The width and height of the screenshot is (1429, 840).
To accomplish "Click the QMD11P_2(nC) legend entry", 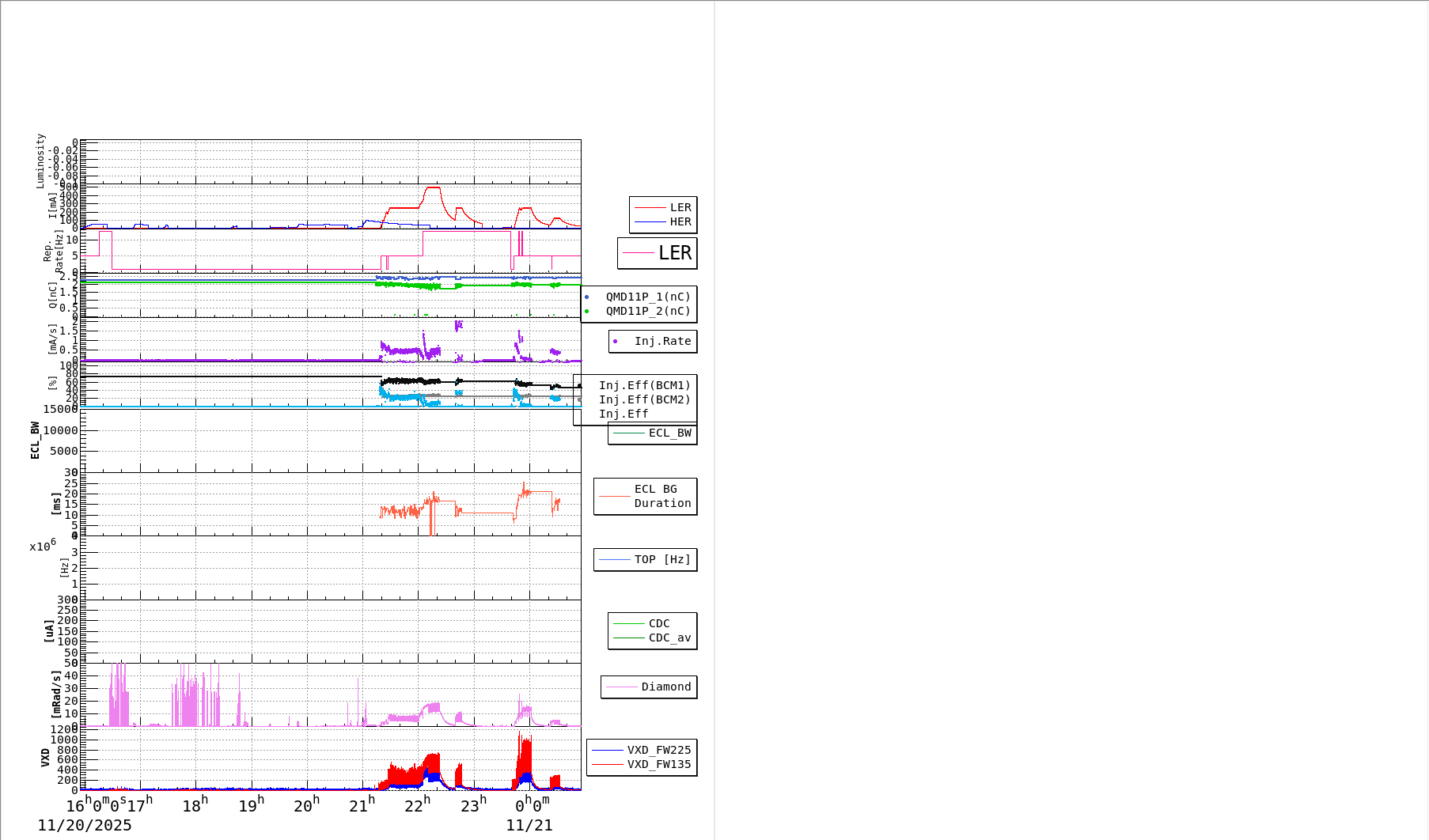I will click(x=648, y=312).
